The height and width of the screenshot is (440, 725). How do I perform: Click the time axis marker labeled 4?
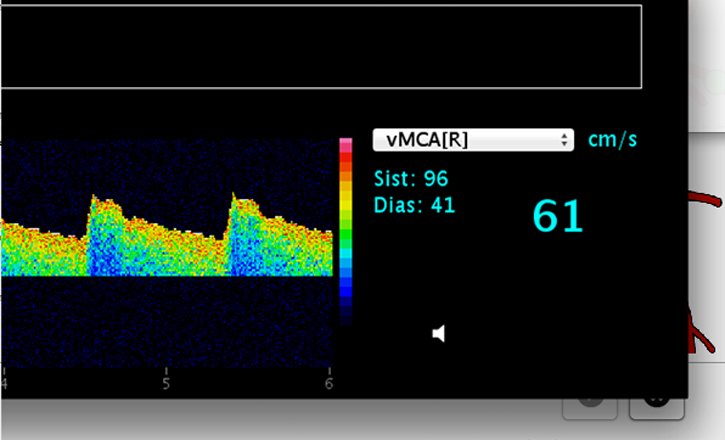(x=4, y=384)
